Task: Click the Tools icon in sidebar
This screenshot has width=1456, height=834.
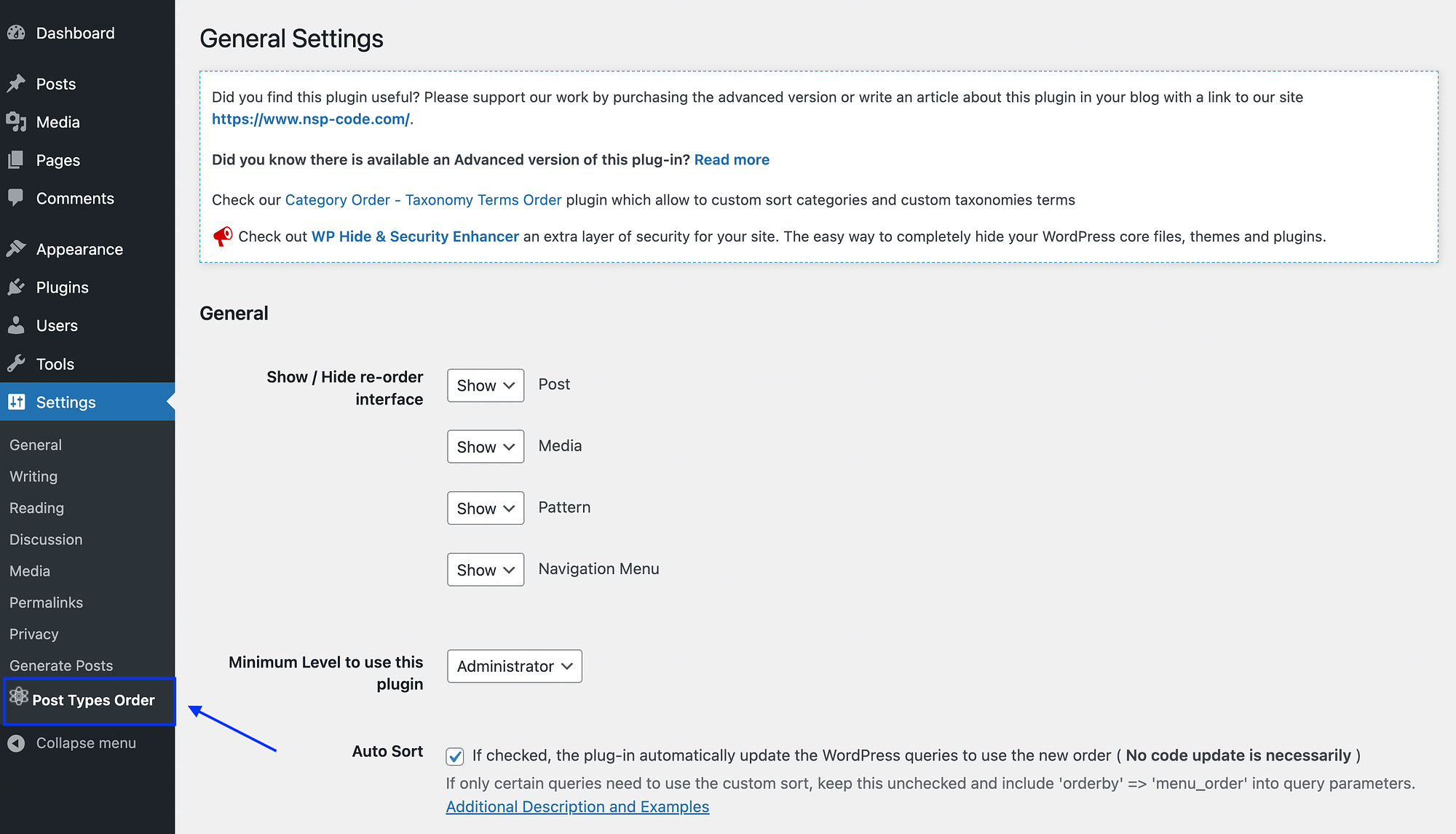Action: coord(16,362)
